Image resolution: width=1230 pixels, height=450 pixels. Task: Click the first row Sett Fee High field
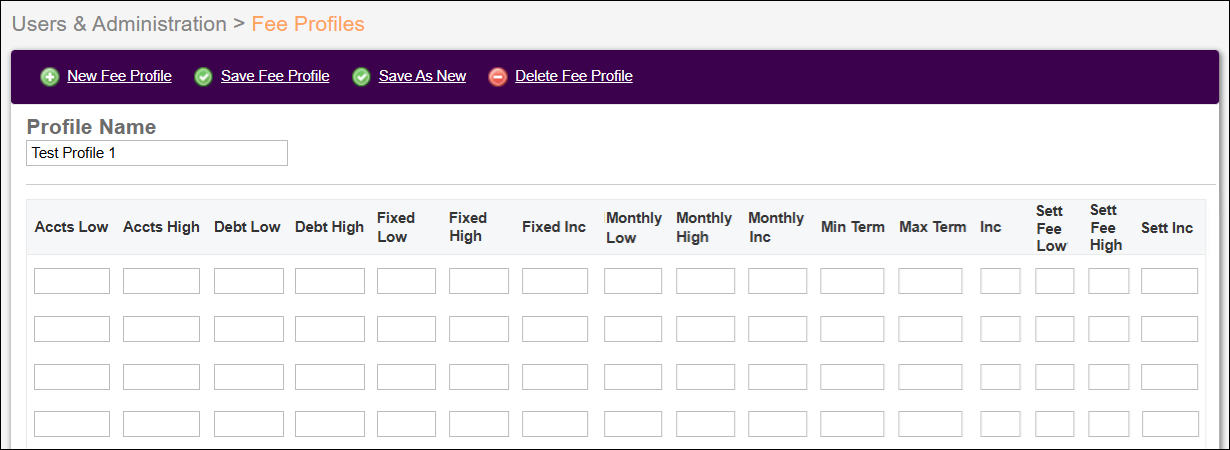coord(1109,281)
